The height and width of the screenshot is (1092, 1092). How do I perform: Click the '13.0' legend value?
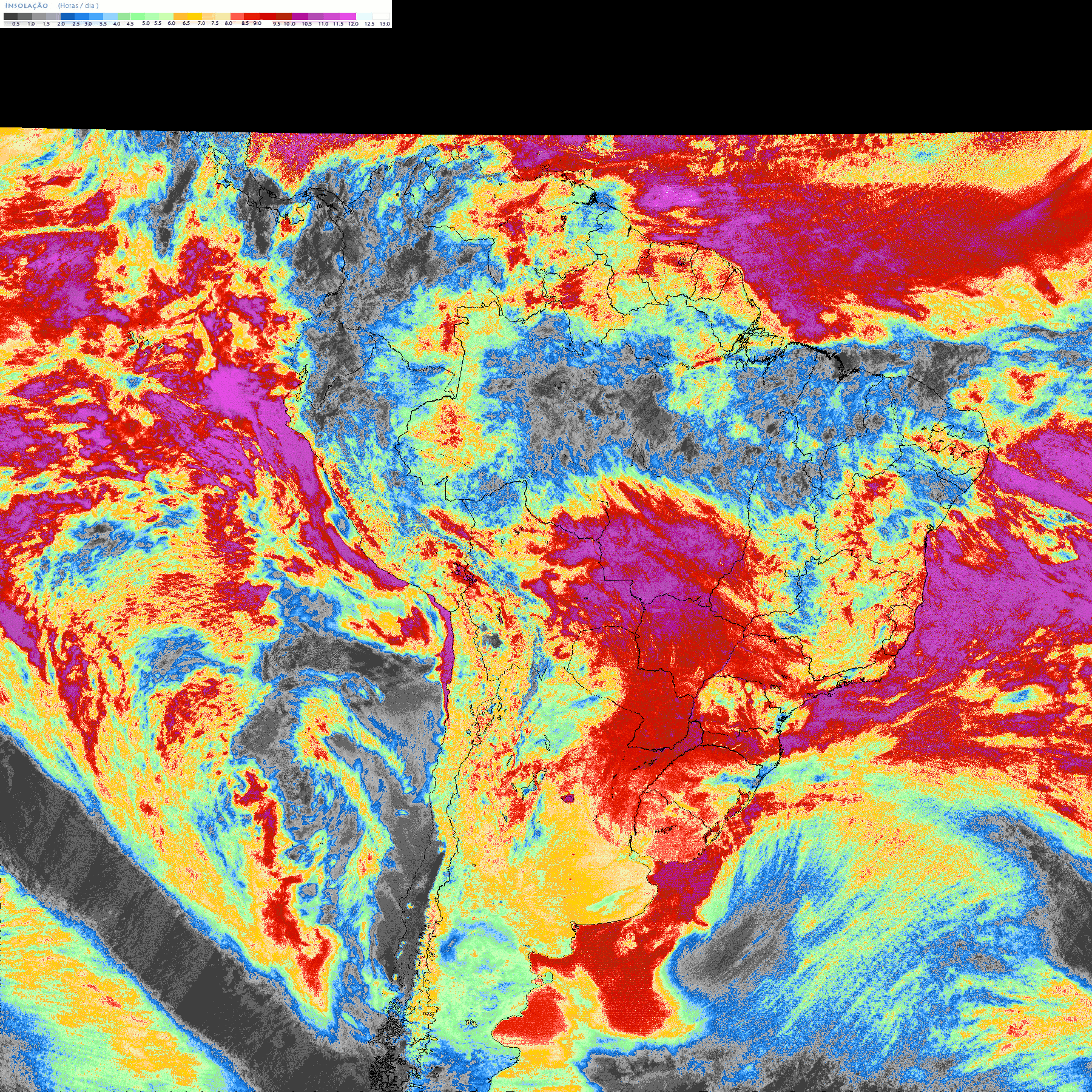pos(385,24)
